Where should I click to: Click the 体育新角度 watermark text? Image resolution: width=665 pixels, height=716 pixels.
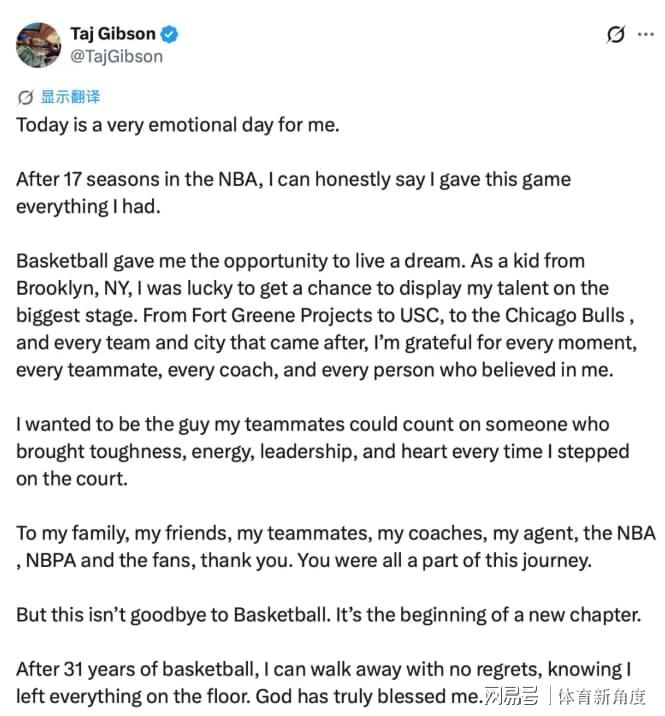602,696
